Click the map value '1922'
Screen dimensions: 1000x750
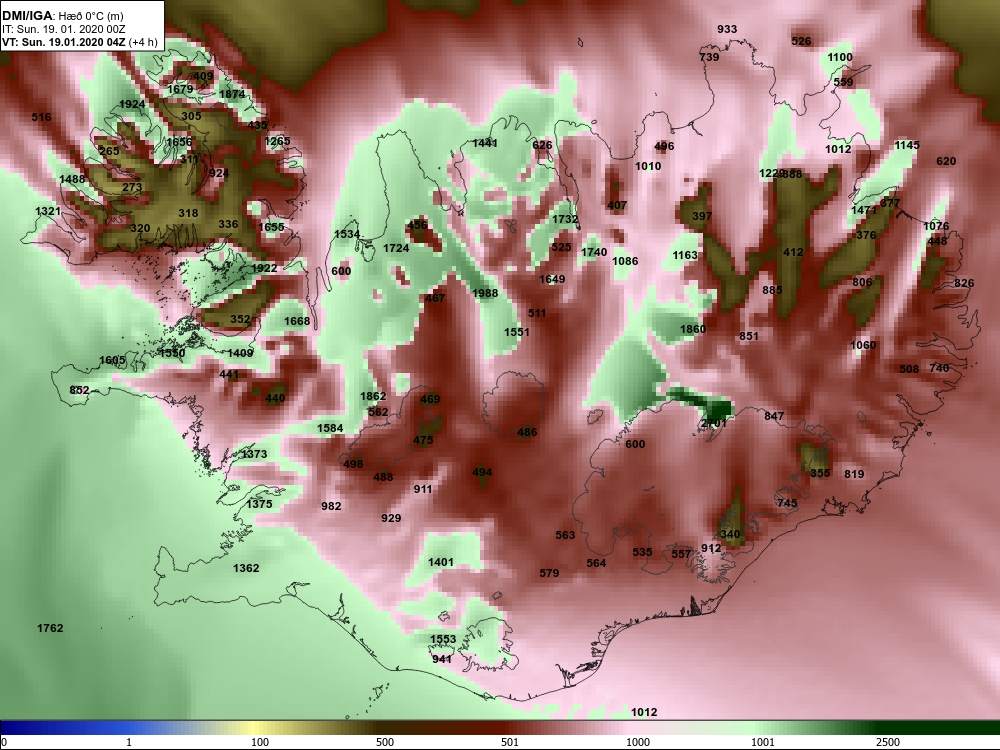[264, 268]
